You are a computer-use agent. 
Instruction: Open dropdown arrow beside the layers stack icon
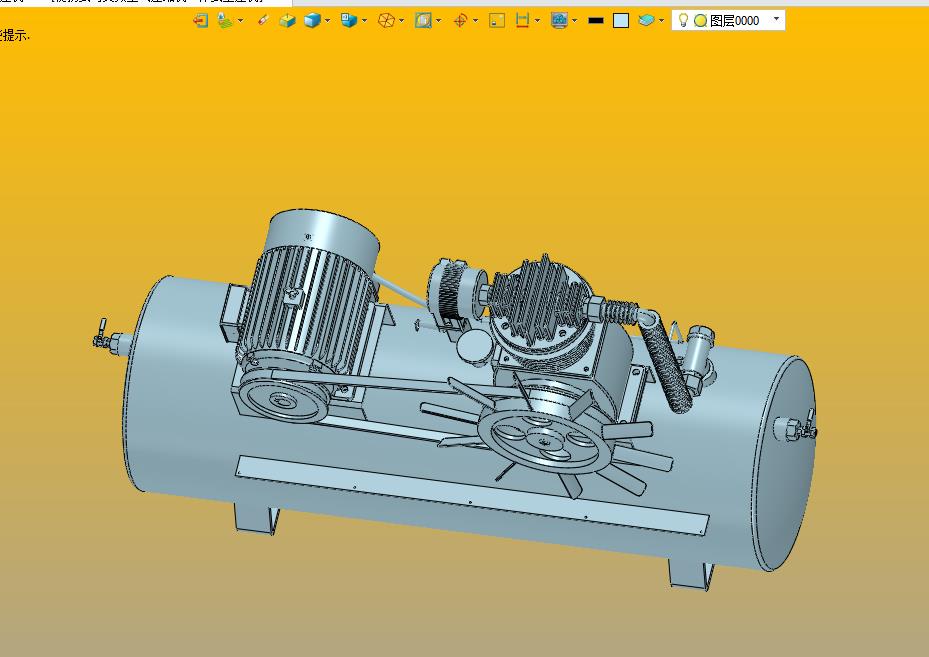click(662, 20)
